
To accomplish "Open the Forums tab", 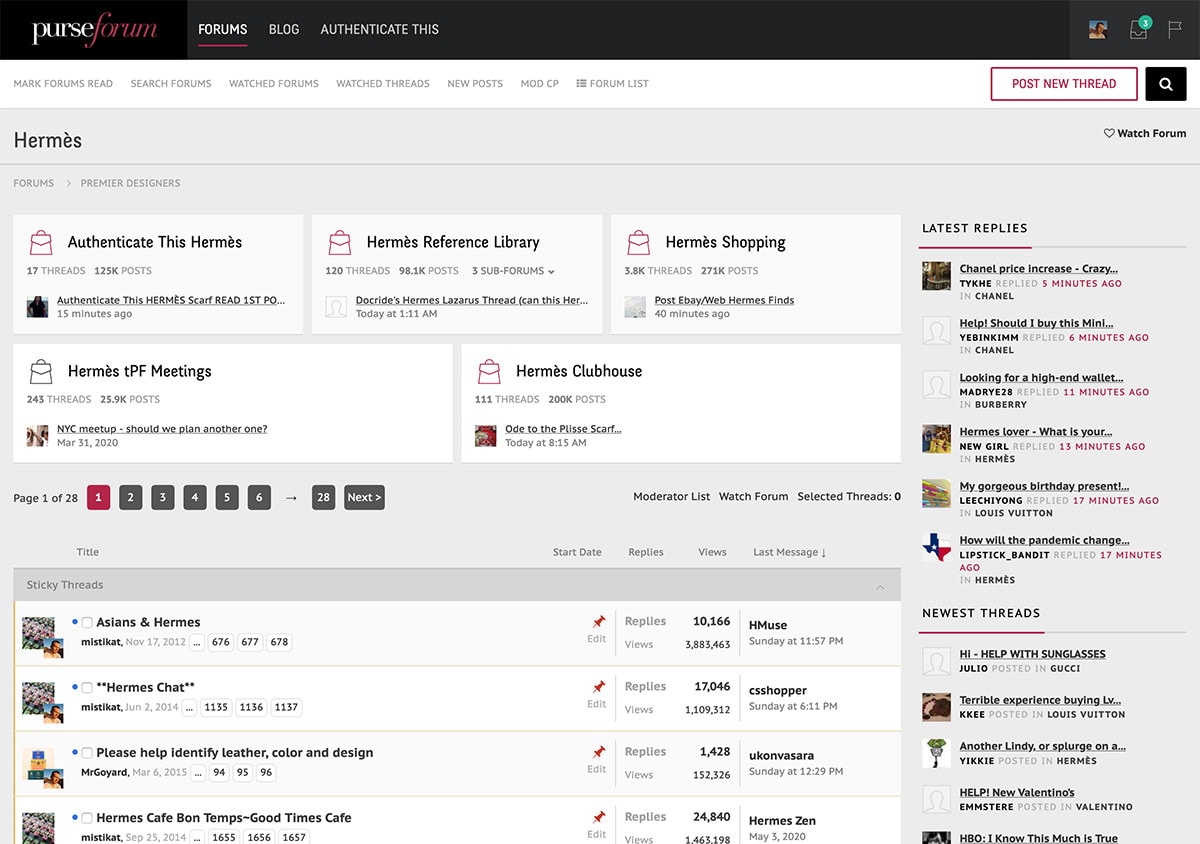I will 223,30.
